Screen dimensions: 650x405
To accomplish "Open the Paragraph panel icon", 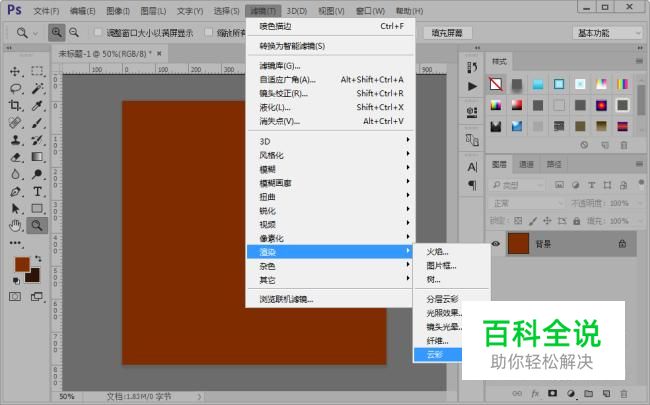I will (472, 185).
